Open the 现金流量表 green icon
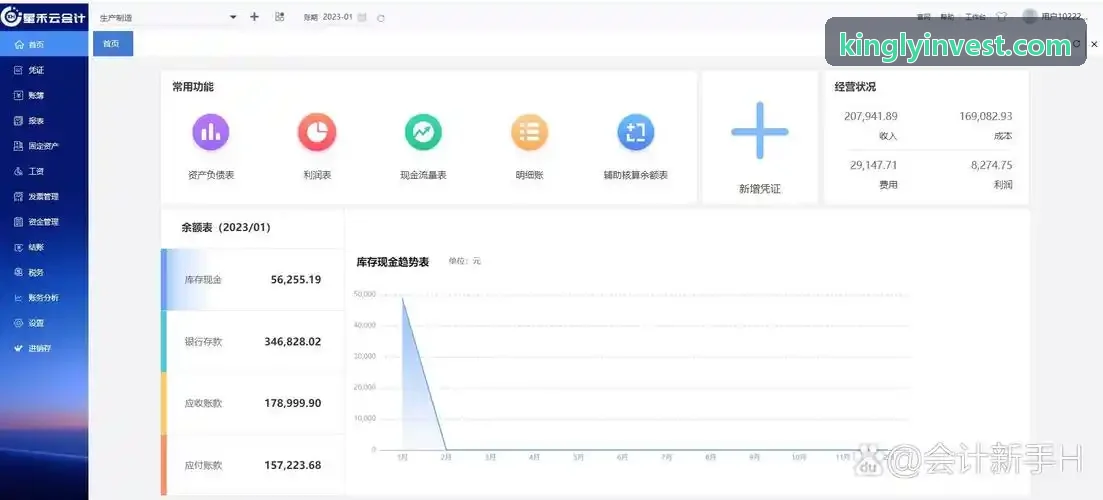The height and width of the screenshot is (500, 1103). (423, 132)
